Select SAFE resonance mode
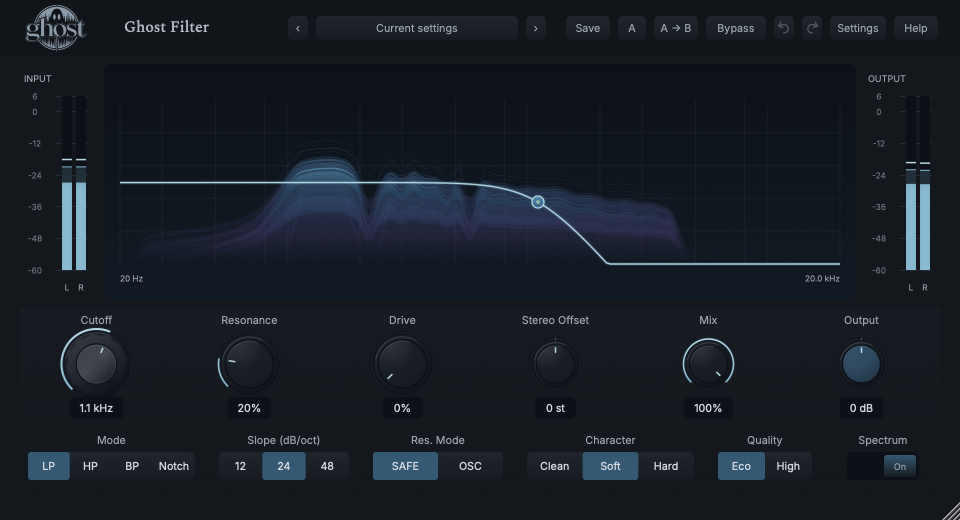The width and height of the screenshot is (960, 520). click(405, 466)
